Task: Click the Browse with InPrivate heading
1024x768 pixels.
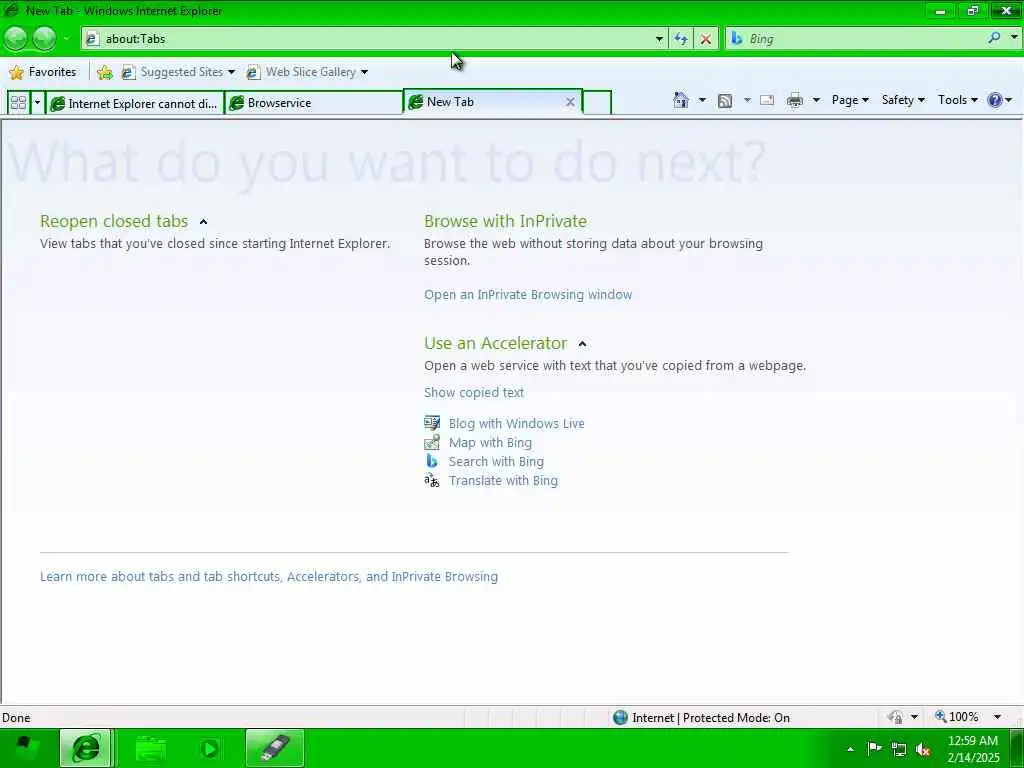Action: tap(505, 221)
